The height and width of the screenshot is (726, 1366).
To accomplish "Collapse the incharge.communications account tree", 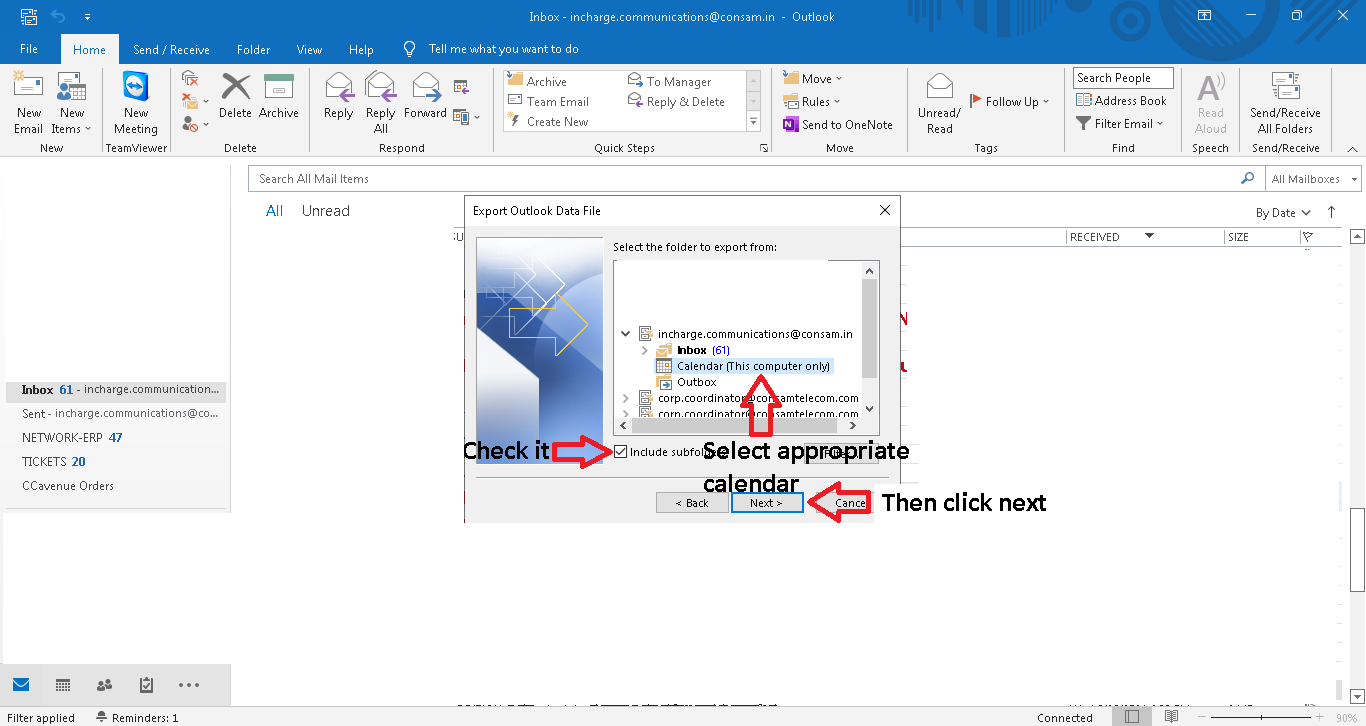I will point(626,334).
